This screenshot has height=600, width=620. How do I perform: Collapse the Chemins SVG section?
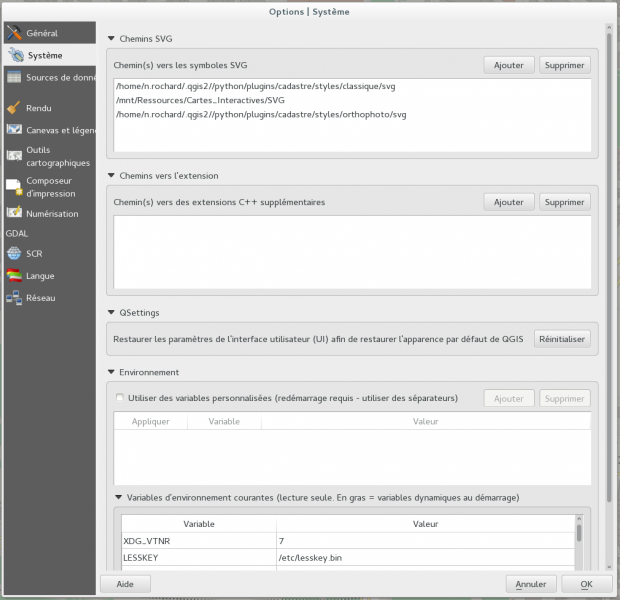click(111, 38)
